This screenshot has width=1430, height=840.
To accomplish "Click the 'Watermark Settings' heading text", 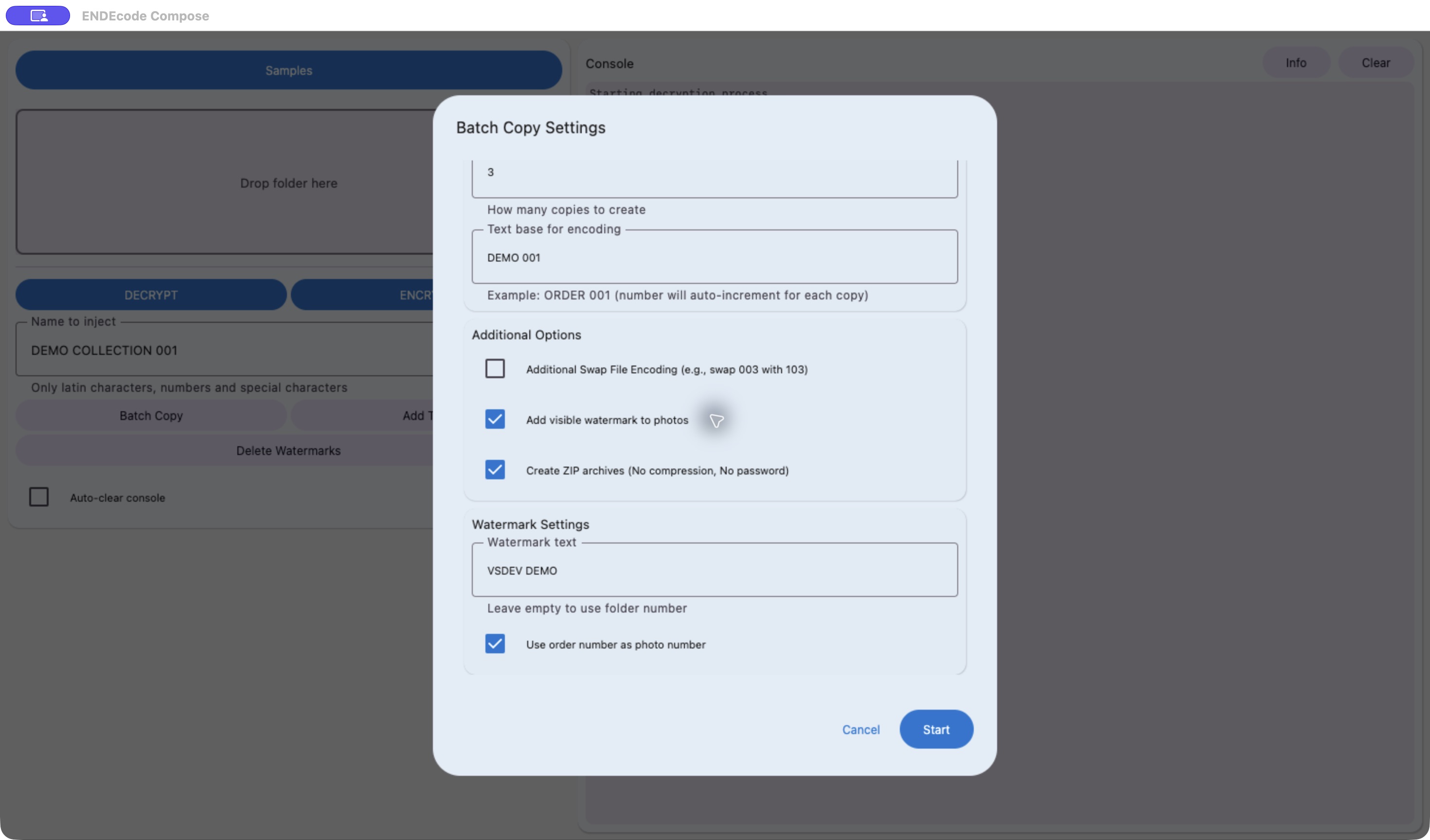I will pyautogui.click(x=530, y=524).
